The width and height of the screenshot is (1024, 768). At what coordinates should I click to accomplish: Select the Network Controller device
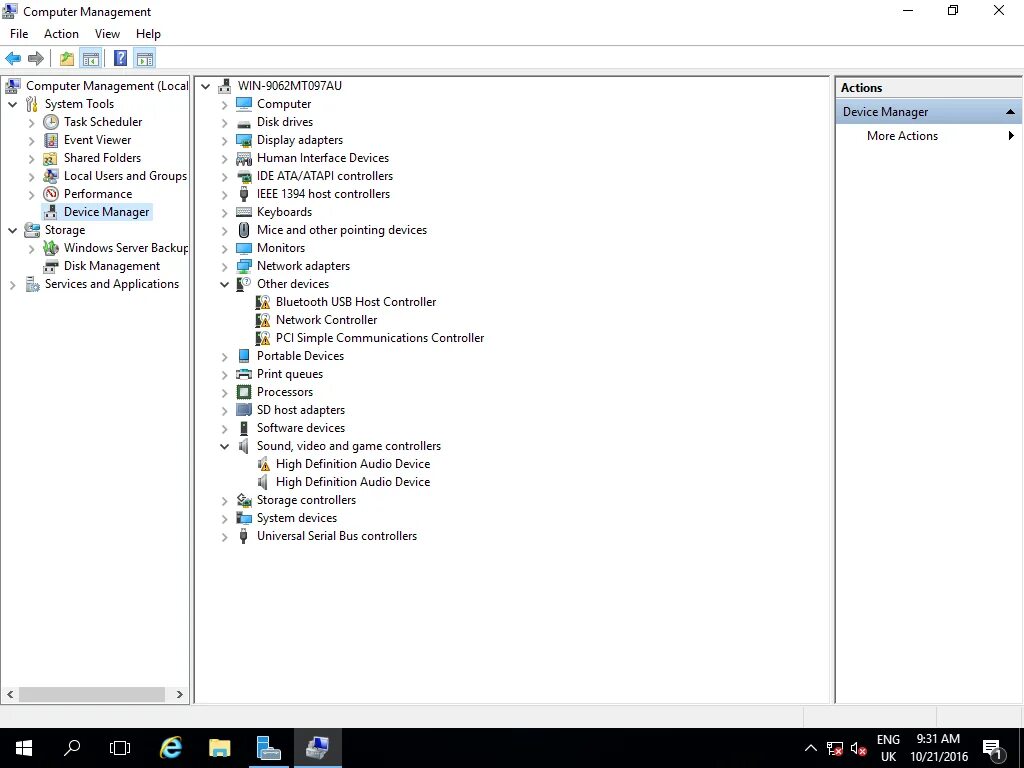click(327, 320)
